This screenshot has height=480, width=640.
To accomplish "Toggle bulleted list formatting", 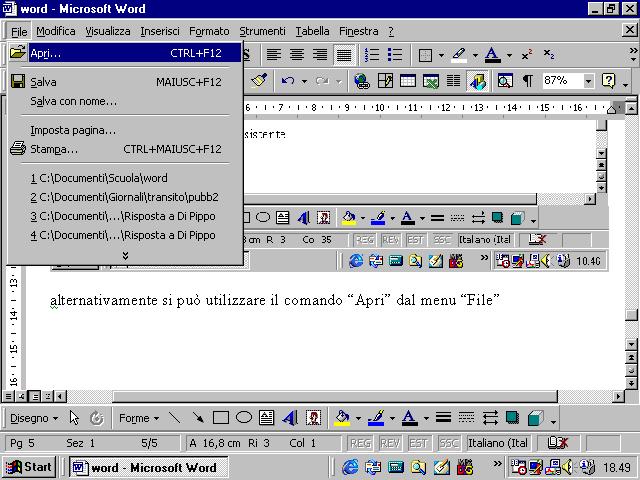I will point(395,55).
